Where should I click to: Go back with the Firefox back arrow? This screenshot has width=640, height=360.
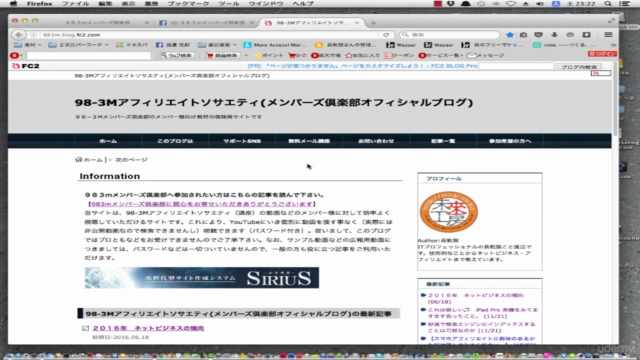click(18, 35)
